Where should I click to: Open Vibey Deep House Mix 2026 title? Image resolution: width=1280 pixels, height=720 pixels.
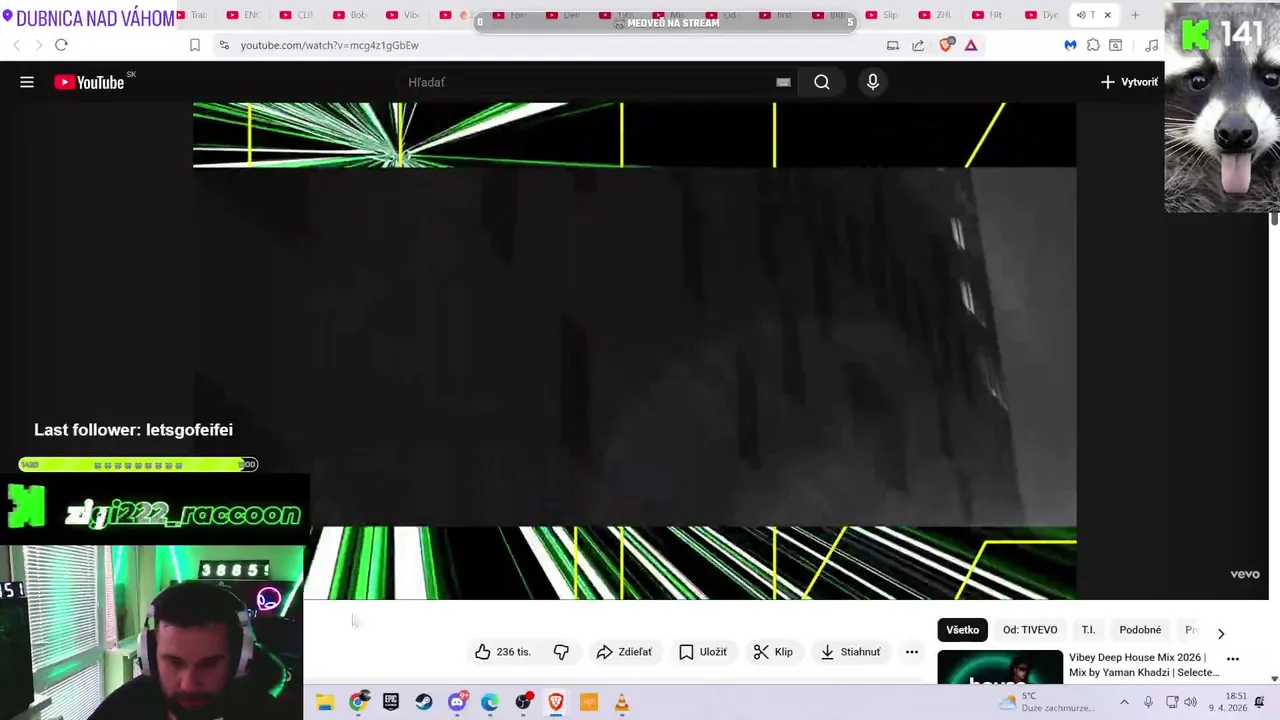point(1144,665)
